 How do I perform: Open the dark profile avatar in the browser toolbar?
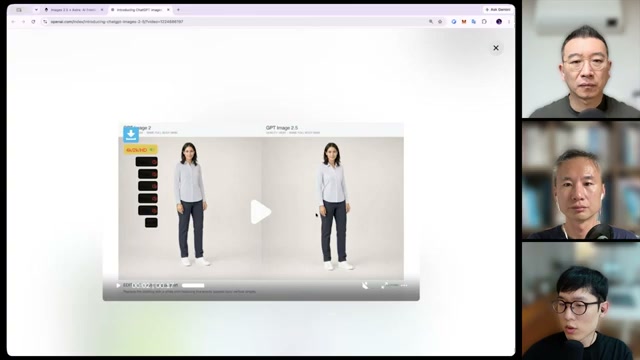point(499,22)
